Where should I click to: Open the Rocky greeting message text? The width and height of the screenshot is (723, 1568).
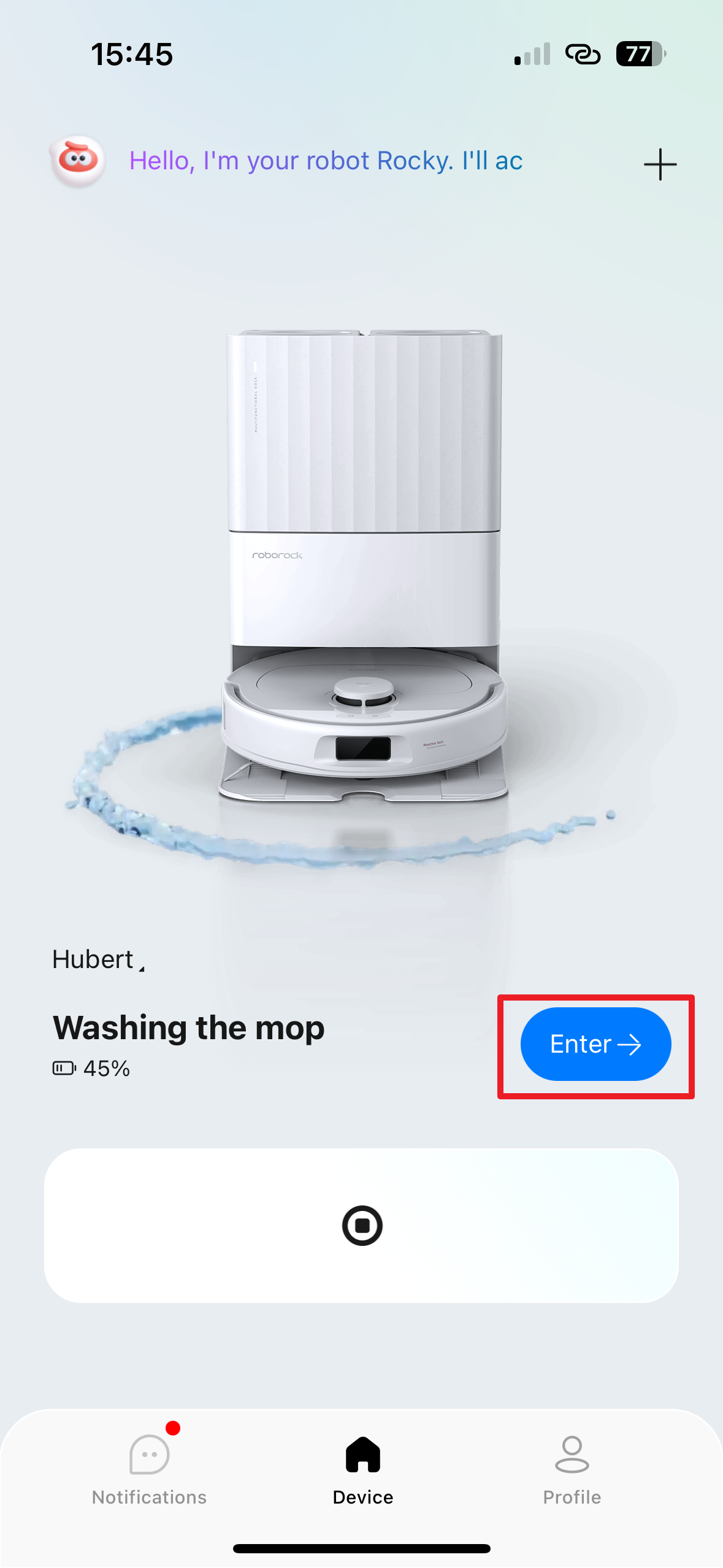point(326,161)
